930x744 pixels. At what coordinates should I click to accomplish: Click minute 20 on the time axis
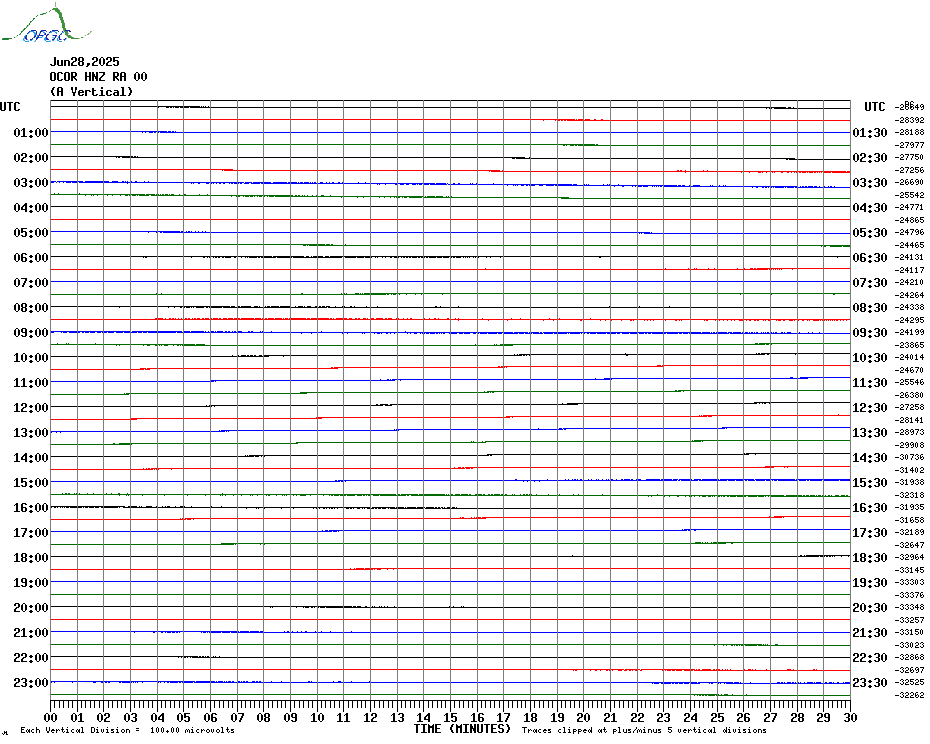click(x=584, y=717)
